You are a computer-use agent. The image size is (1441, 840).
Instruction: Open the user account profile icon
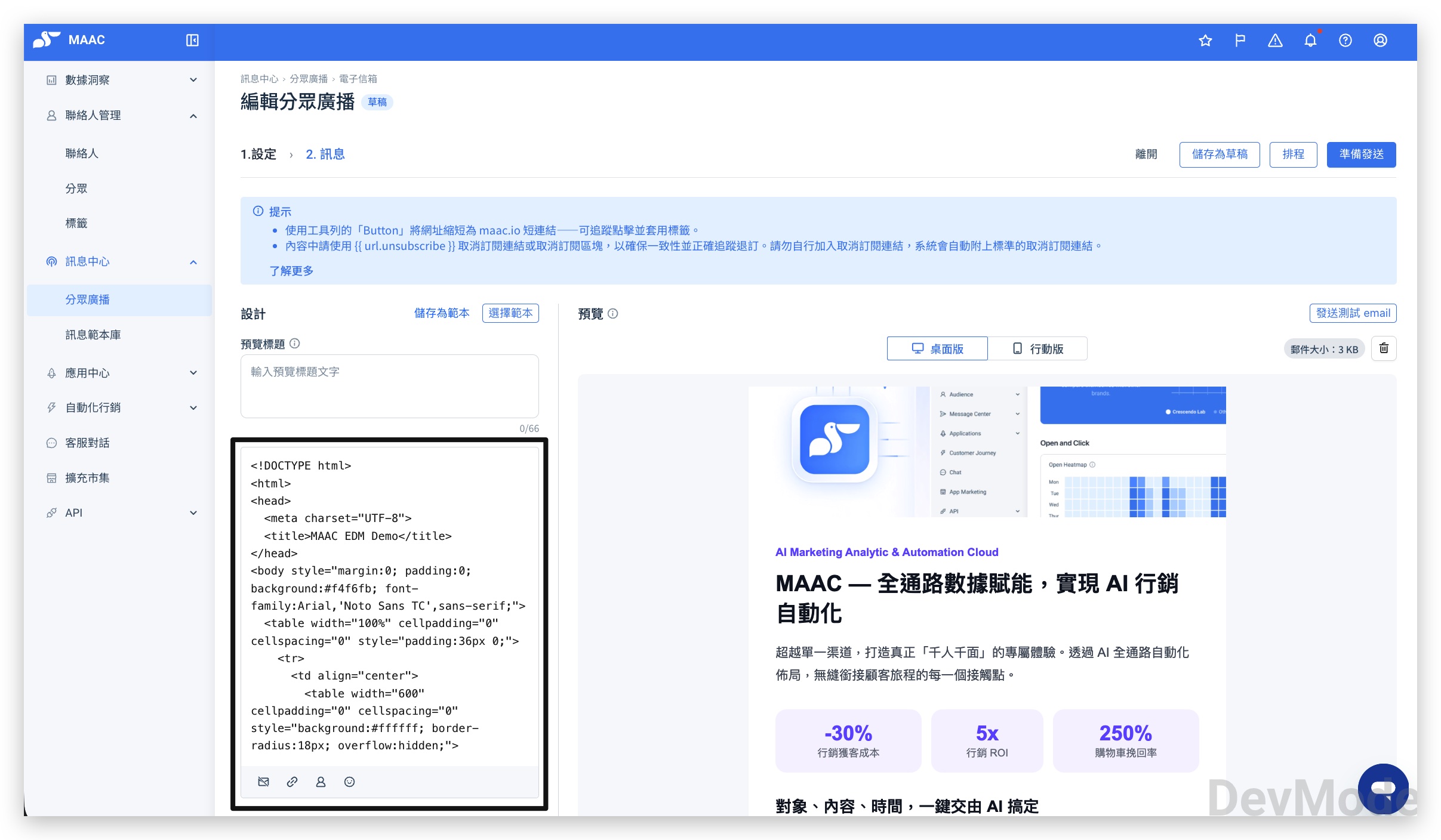click(1380, 41)
